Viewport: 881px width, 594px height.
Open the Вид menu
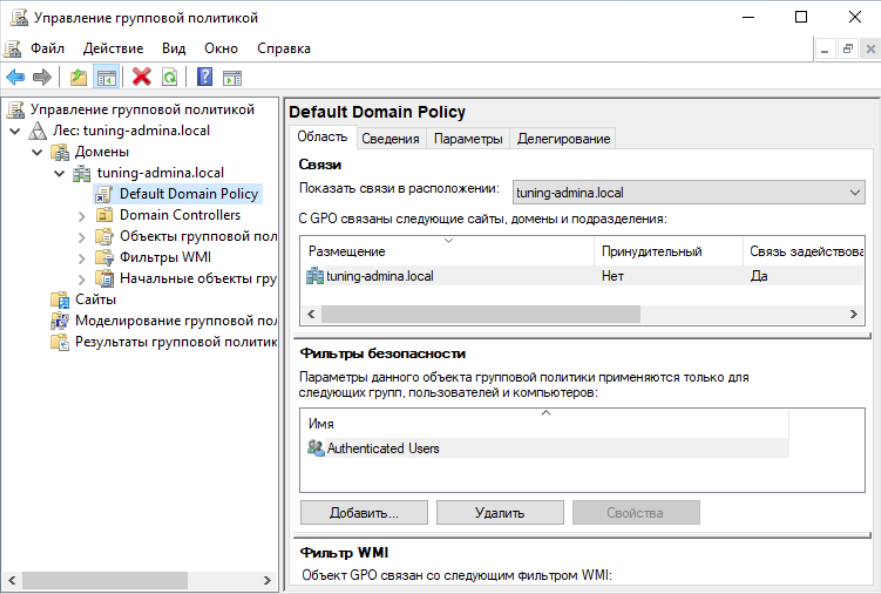[174, 48]
